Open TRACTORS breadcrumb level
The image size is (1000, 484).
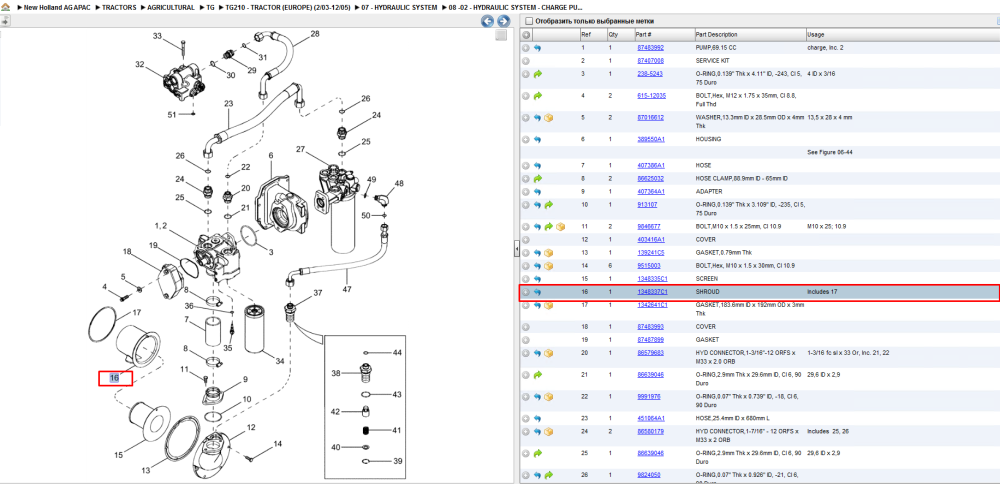(119, 8)
